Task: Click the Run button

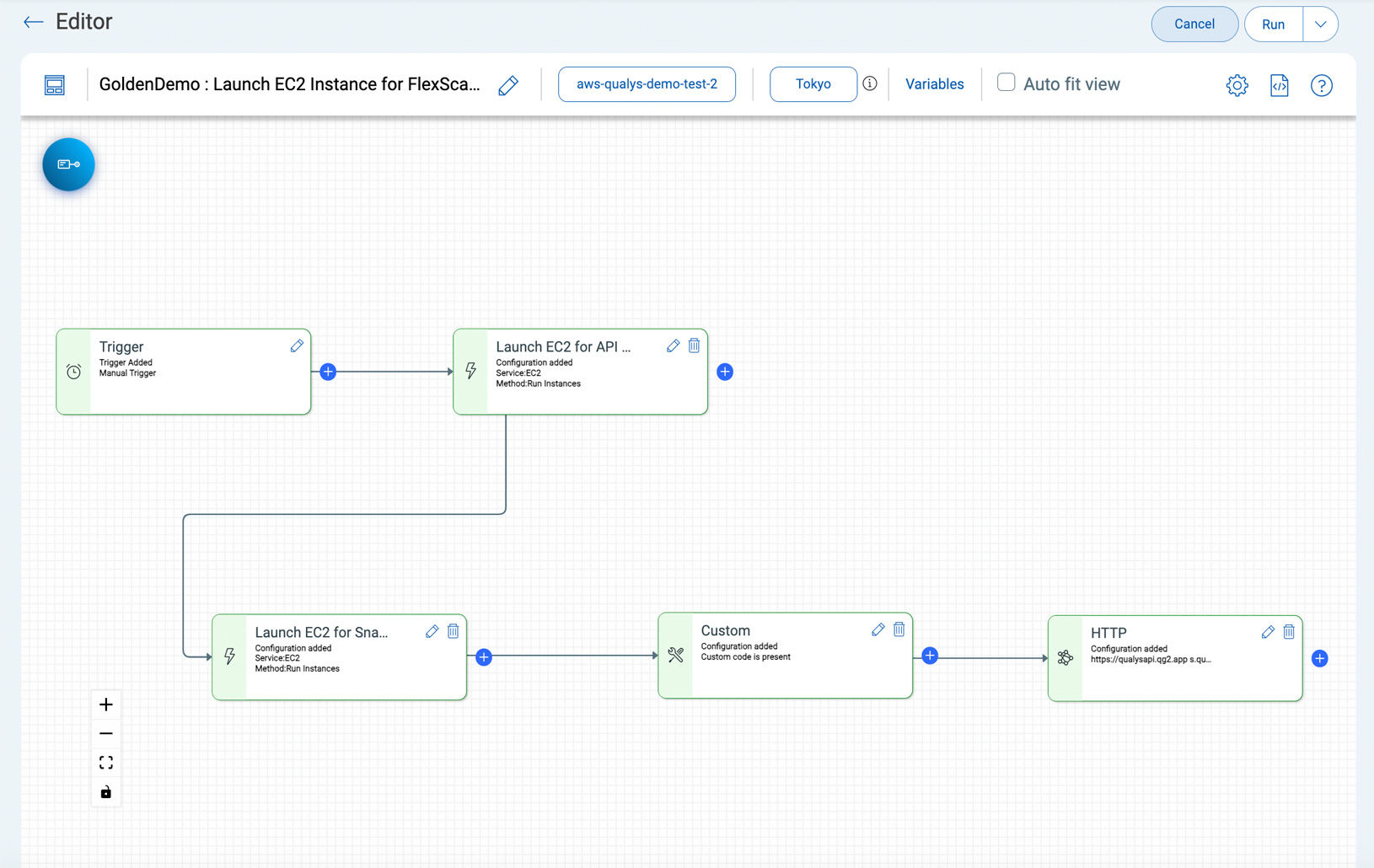Action: (x=1273, y=24)
